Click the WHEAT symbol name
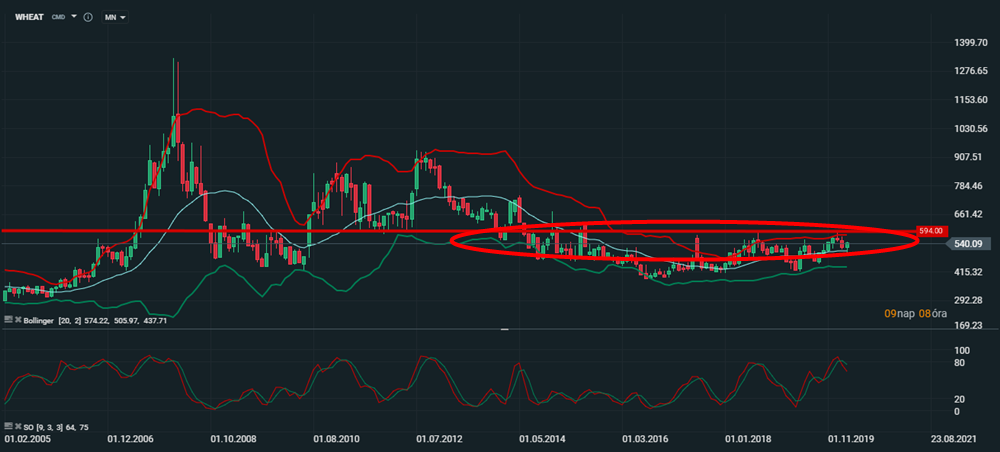1000x452 pixels. click(29, 18)
